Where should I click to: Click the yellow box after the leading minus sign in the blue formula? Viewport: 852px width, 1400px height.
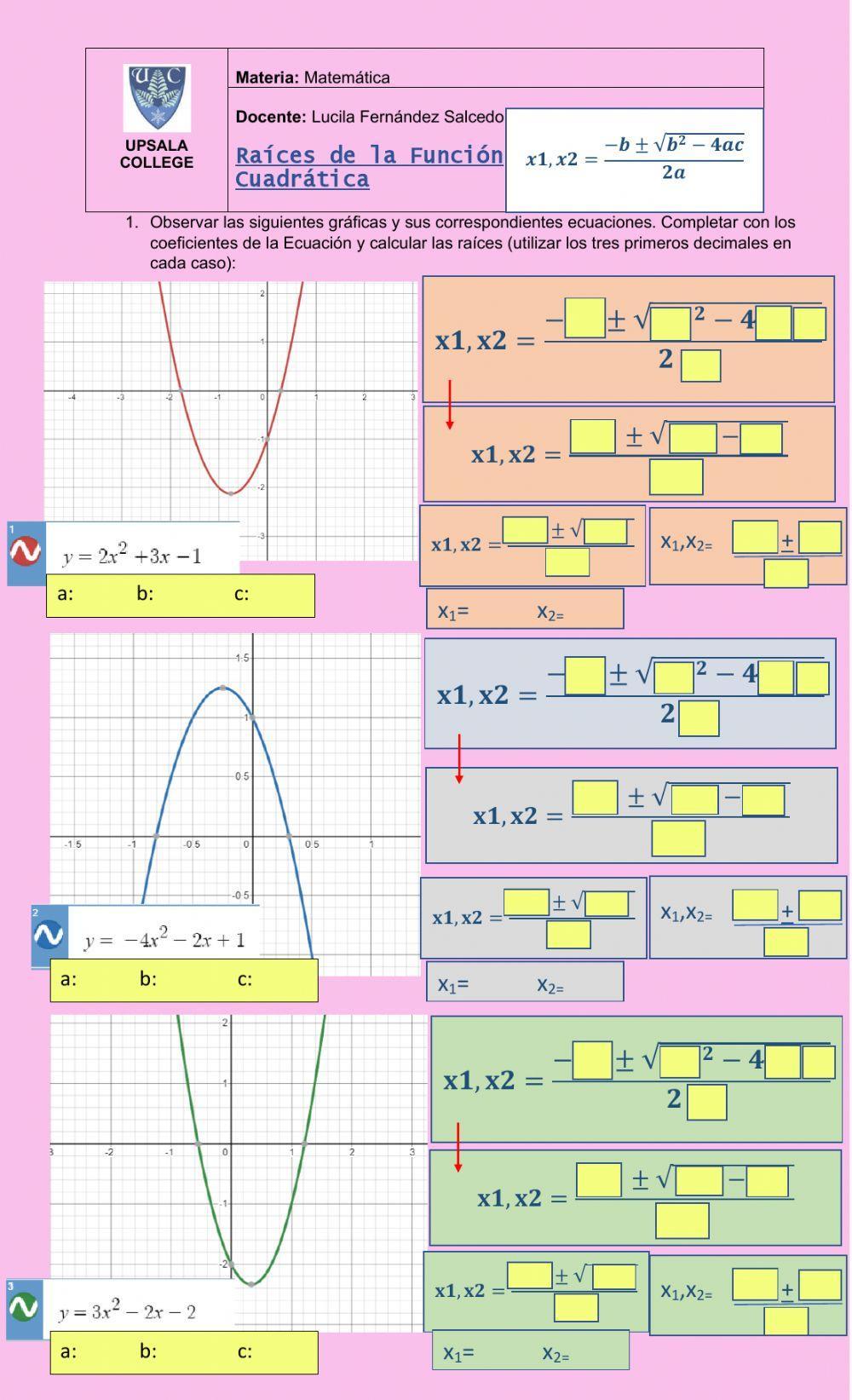(585, 676)
